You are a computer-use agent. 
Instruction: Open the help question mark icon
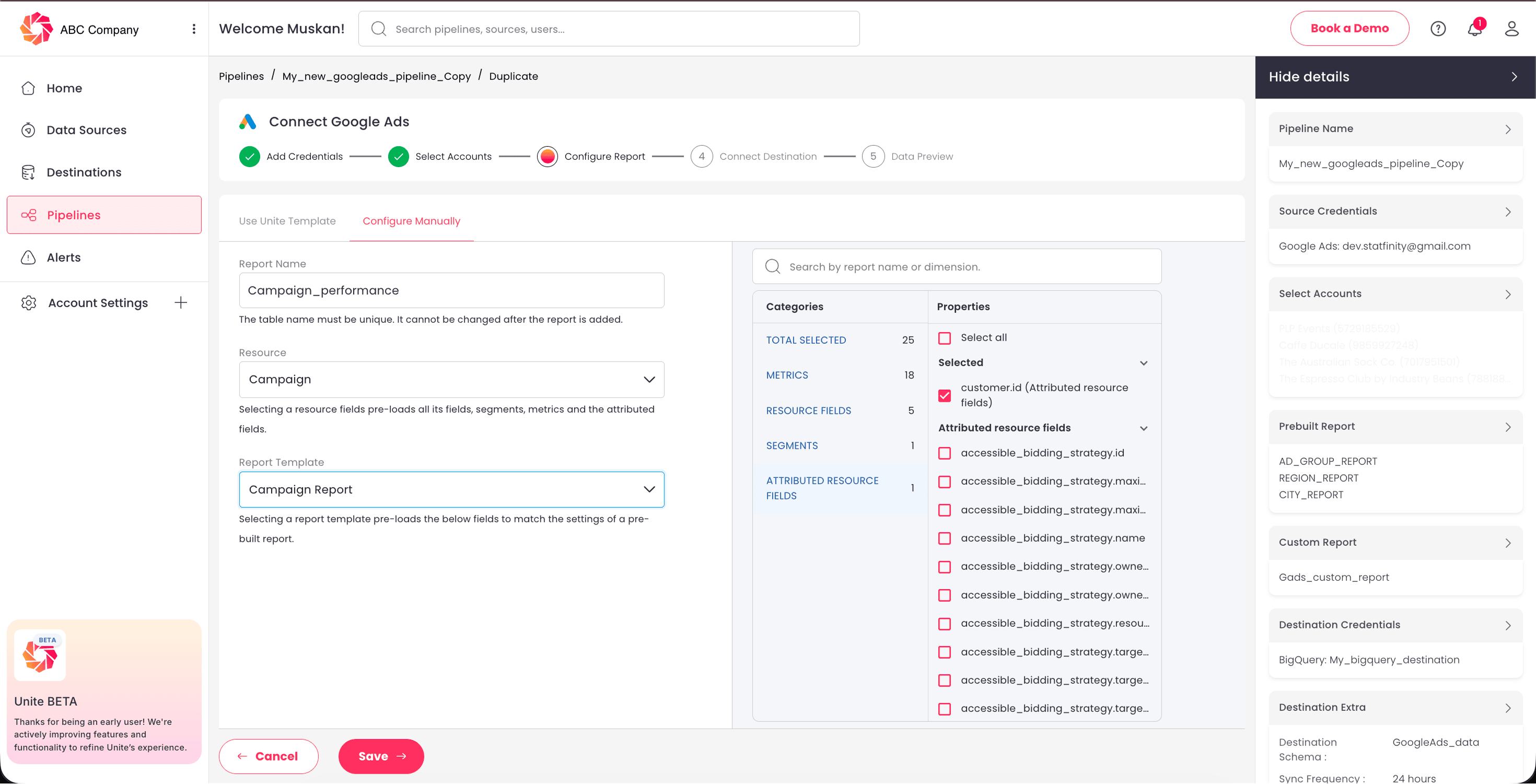[x=1438, y=29]
